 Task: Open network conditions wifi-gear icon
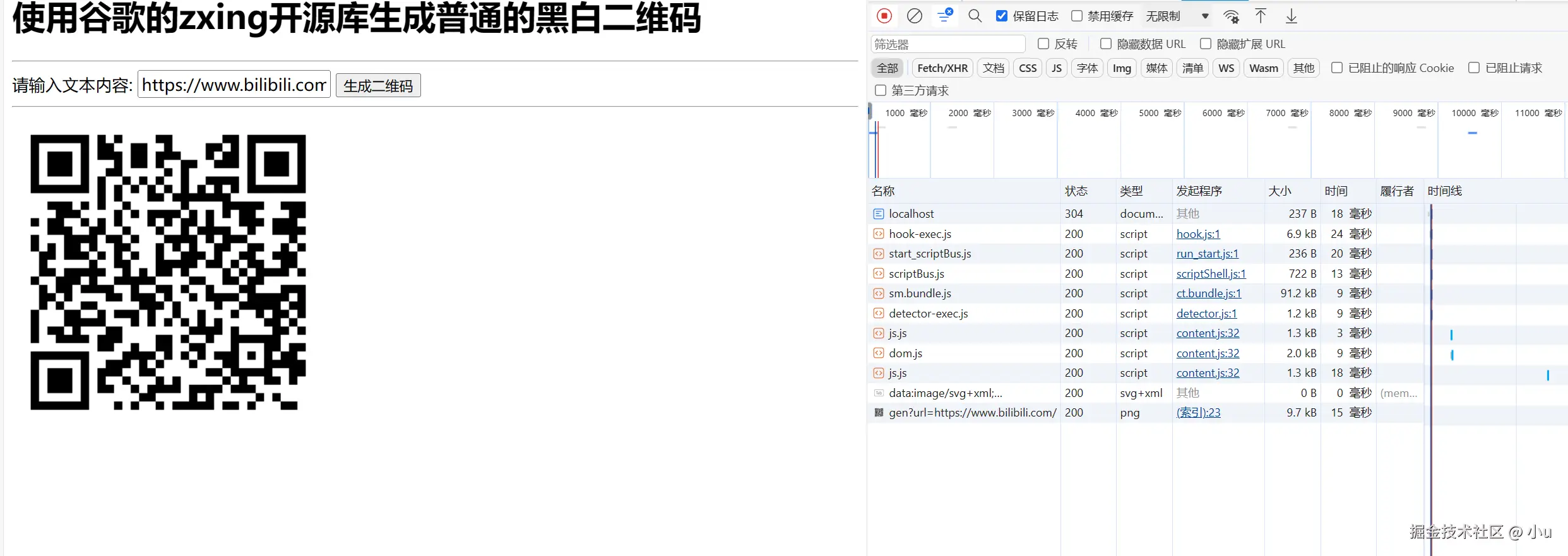tap(1231, 16)
